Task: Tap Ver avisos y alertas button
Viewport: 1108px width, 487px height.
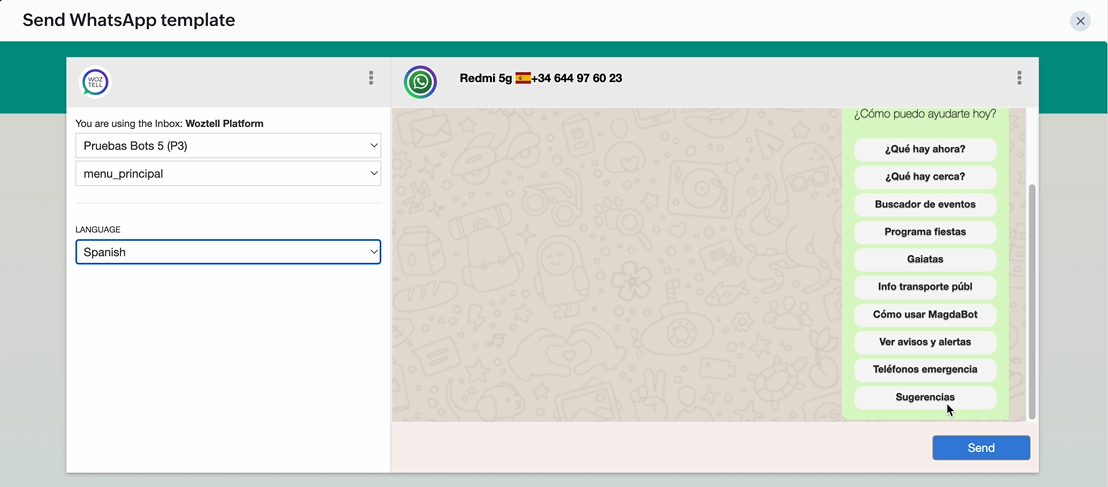Action: [925, 342]
